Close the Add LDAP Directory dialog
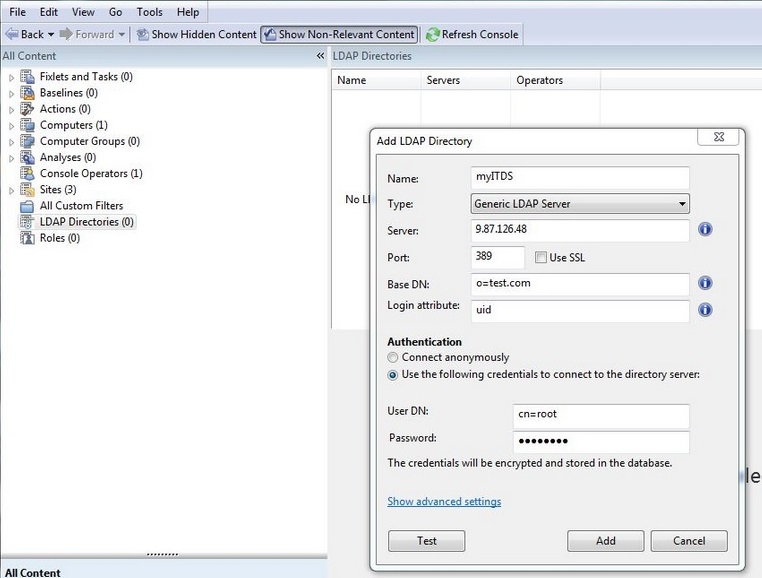The height and width of the screenshot is (578, 762). (x=718, y=137)
